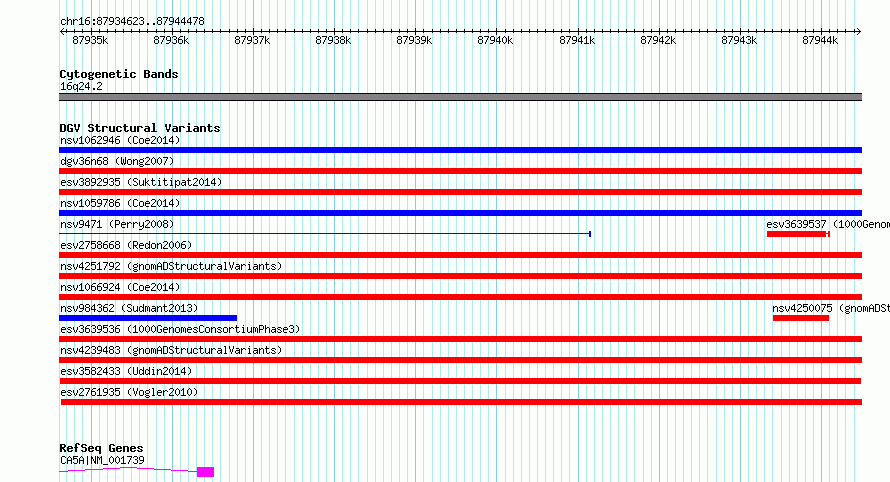The height and width of the screenshot is (482, 890).
Task: Click the 87942k ruler position
Action: click(x=658, y=40)
